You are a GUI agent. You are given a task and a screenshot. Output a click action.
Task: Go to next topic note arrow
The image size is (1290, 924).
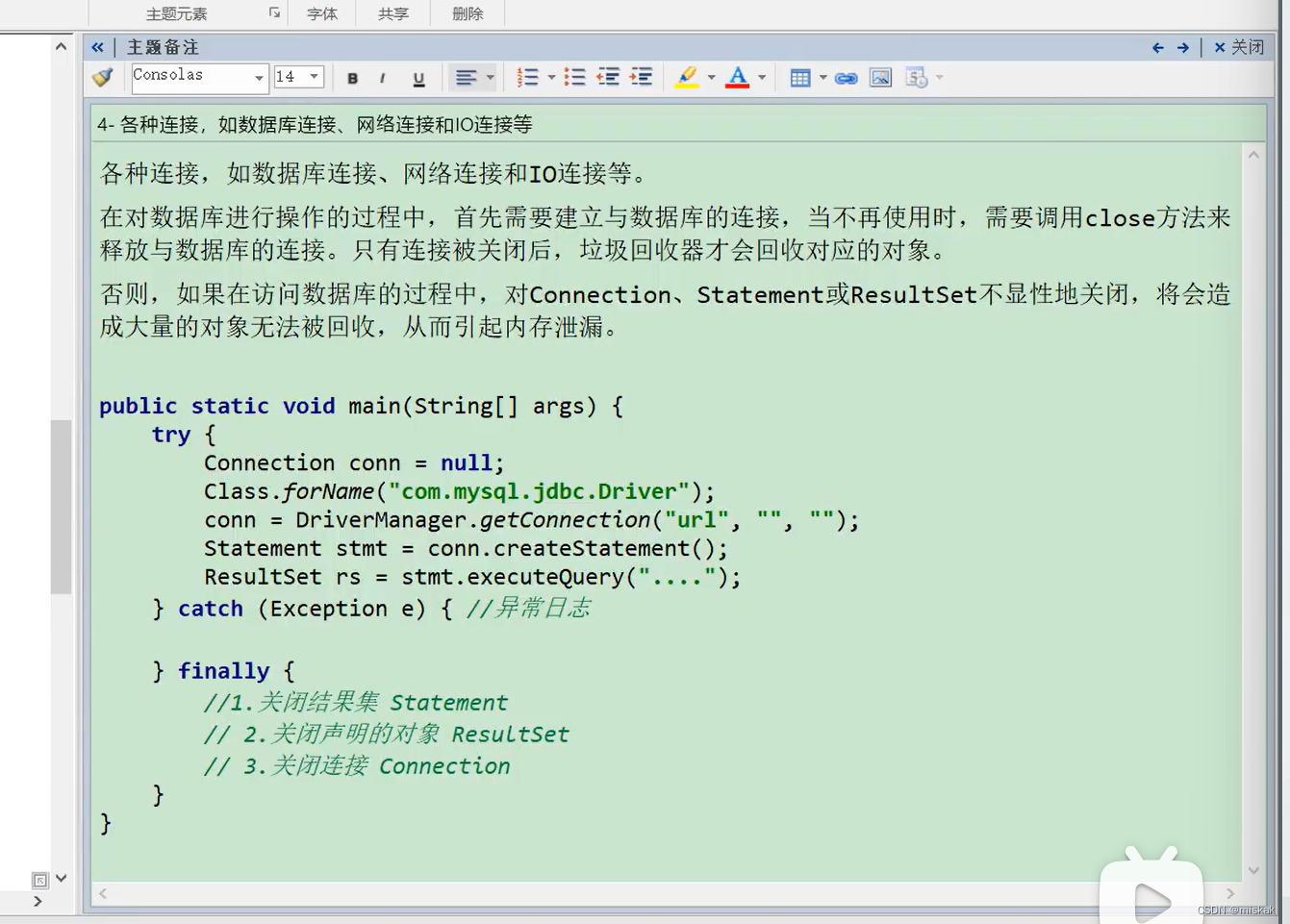1183,47
